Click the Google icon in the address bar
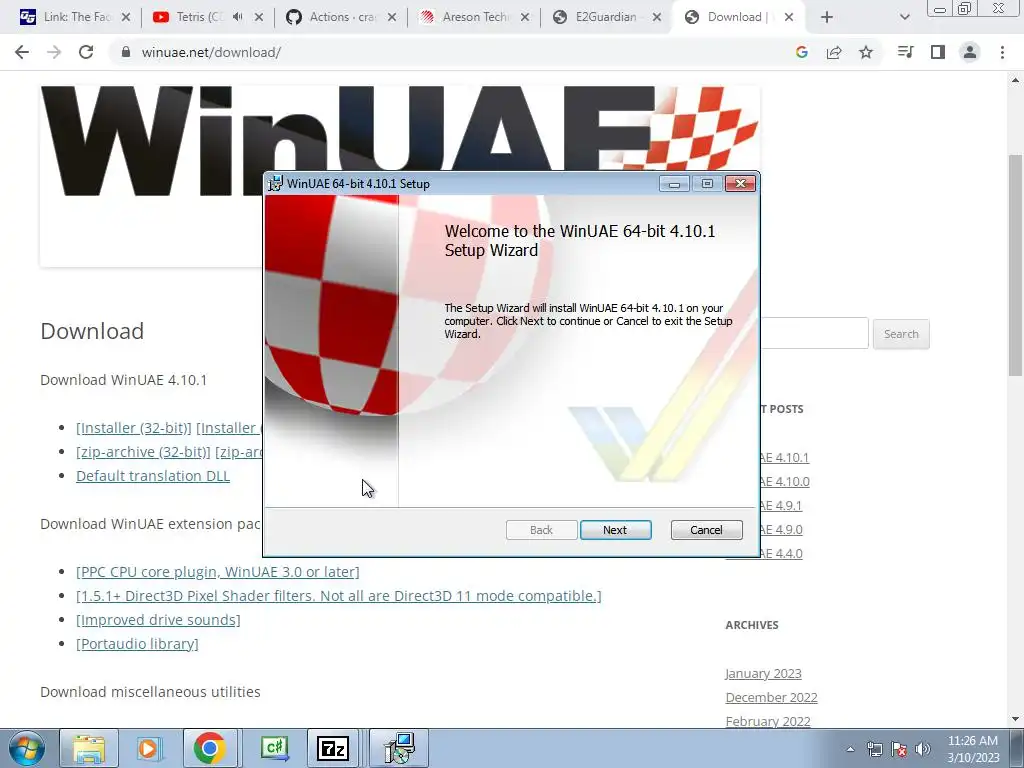Screen dimensions: 1024x768 click(x=801, y=52)
